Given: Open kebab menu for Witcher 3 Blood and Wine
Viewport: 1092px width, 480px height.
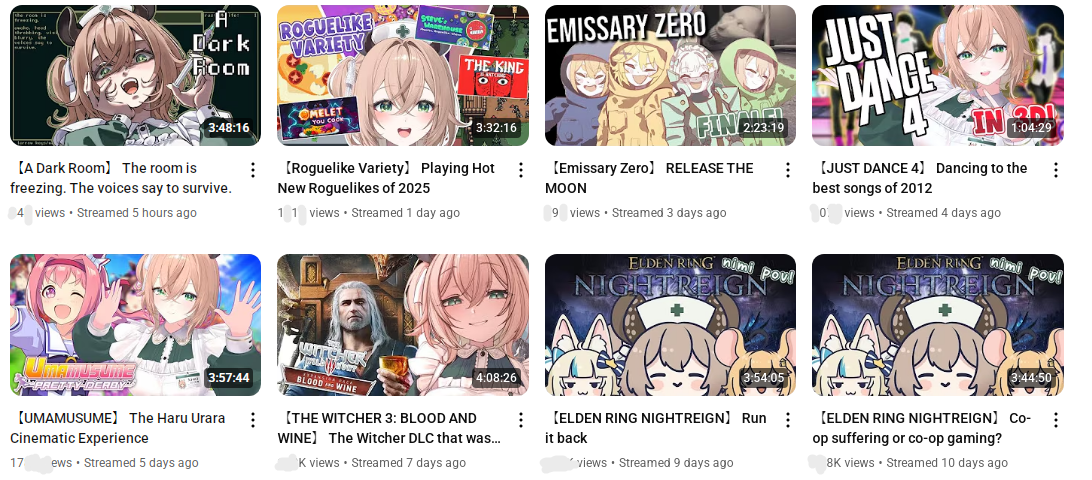Looking at the screenshot, I should [520, 419].
